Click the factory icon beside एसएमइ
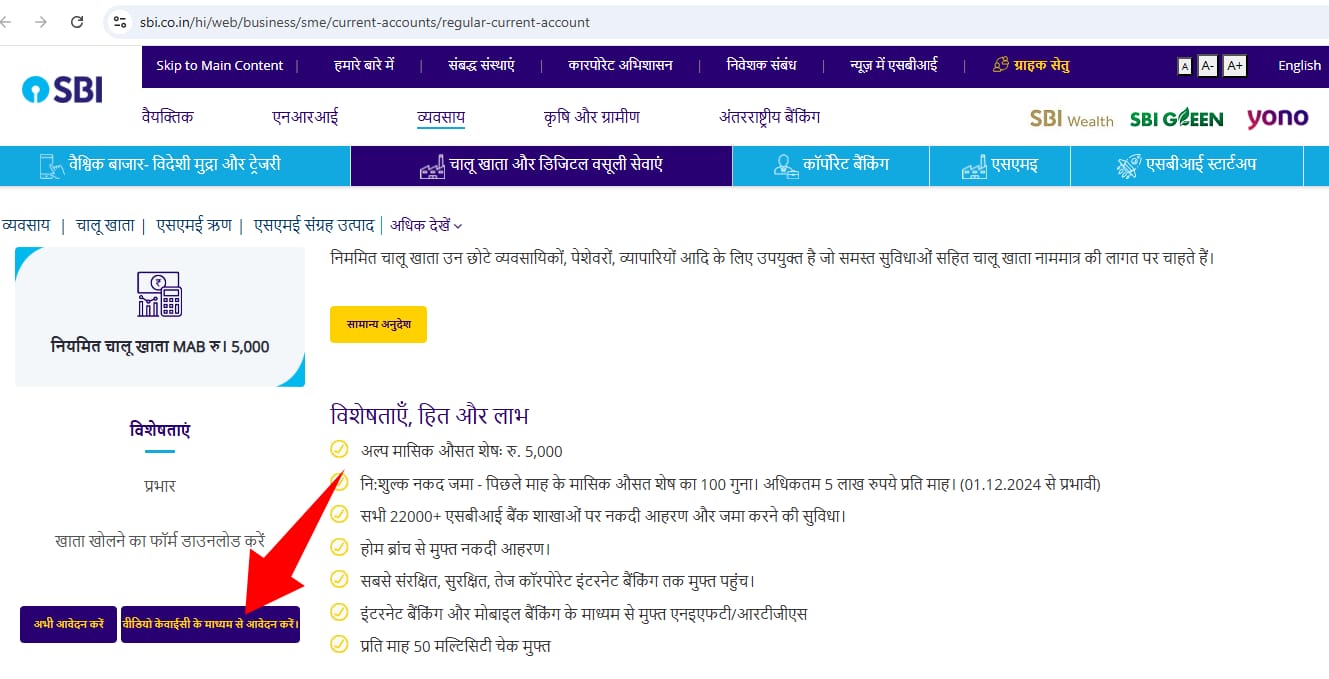Viewport: 1329px width, 679px height. coord(974,166)
